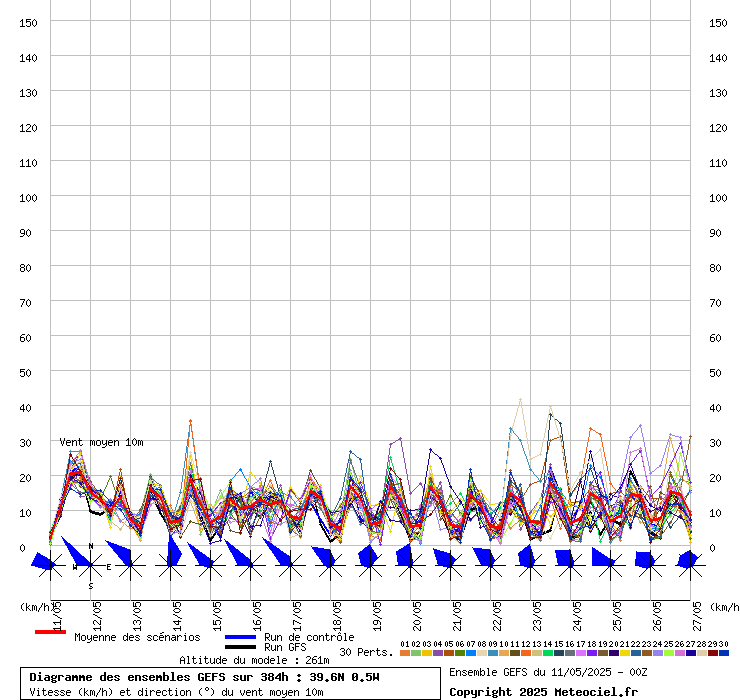Click the 27/05 date axis label
This screenshot has width=740, height=700.
pyautogui.click(x=697, y=616)
